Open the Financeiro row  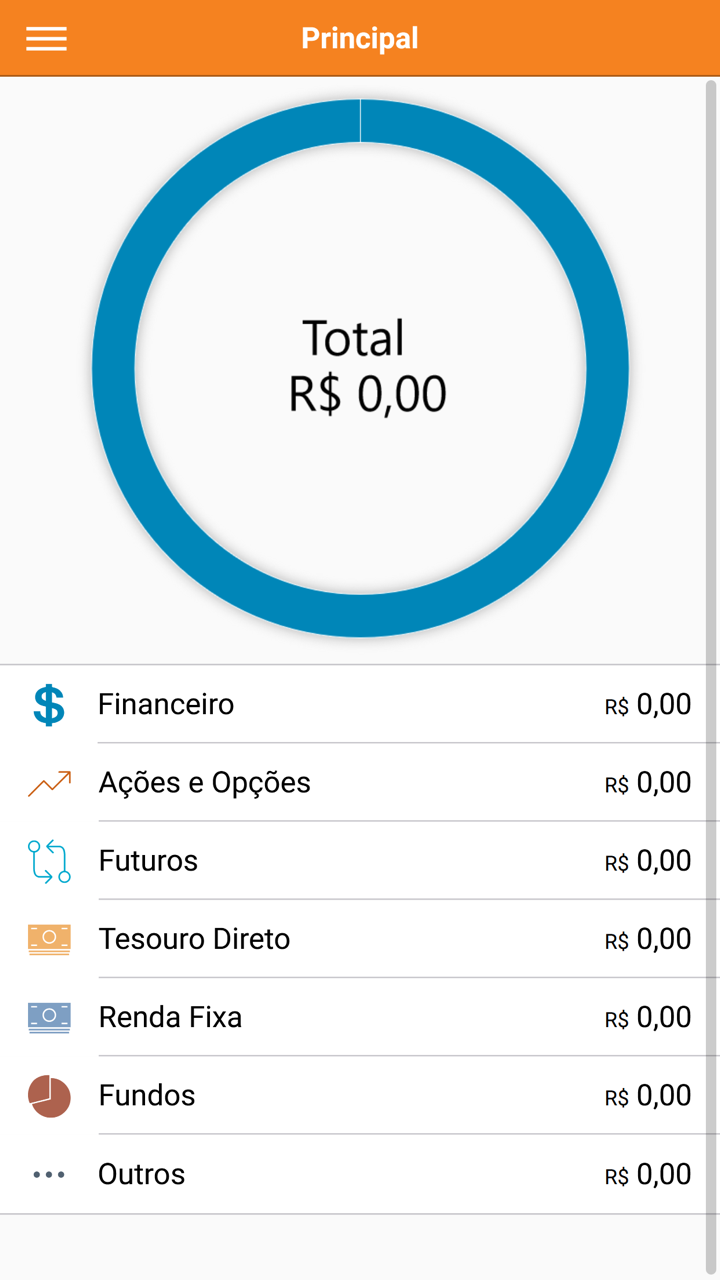166,705
